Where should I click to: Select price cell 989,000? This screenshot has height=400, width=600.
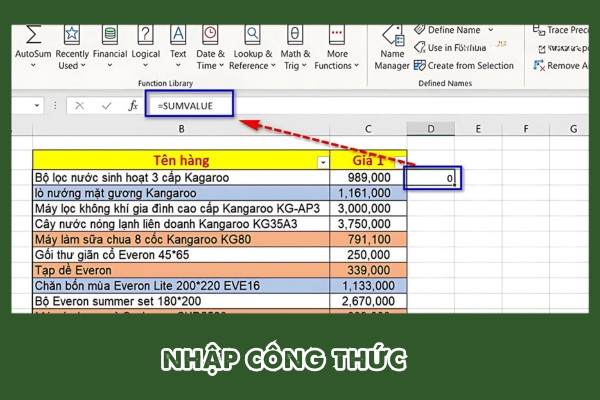368,178
